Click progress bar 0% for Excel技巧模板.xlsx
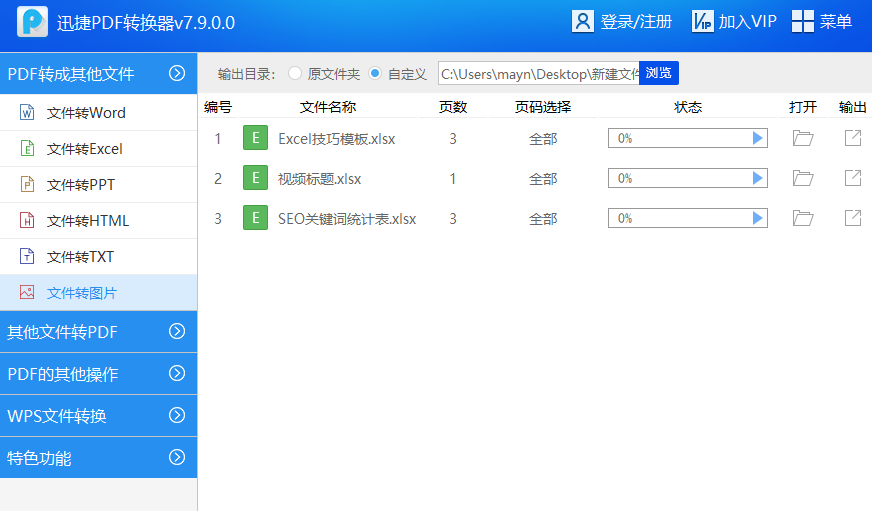This screenshot has height=511, width=872. (x=687, y=138)
